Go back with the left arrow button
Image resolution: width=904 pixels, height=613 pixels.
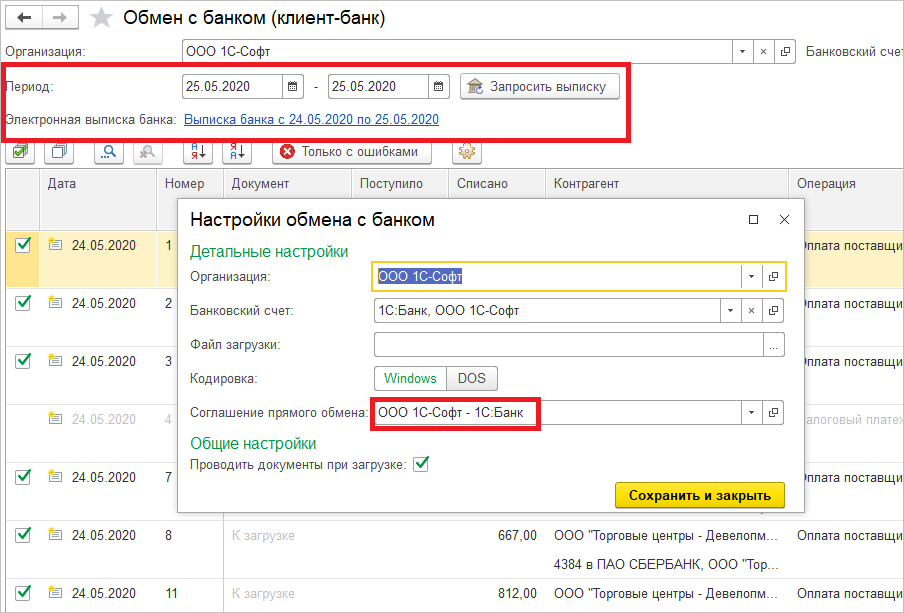[24, 18]
